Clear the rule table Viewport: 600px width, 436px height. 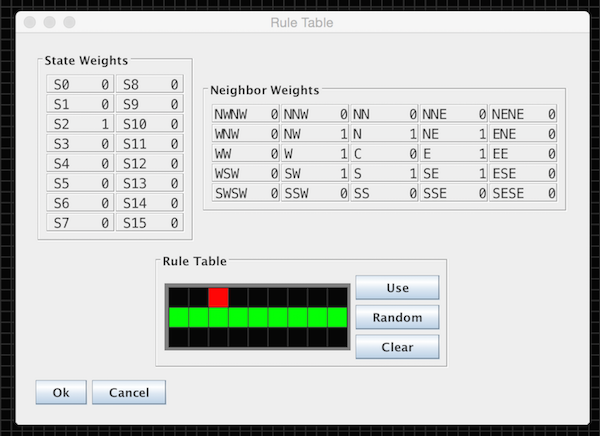point(397,347)
